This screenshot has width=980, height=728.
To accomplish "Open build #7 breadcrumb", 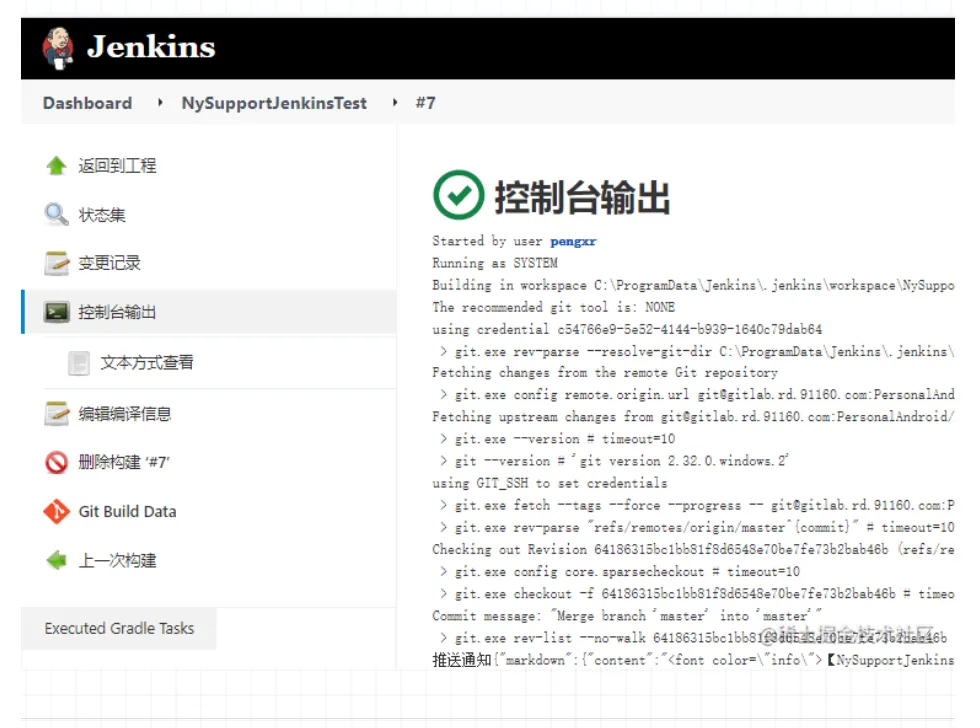I will pos(426,103).
